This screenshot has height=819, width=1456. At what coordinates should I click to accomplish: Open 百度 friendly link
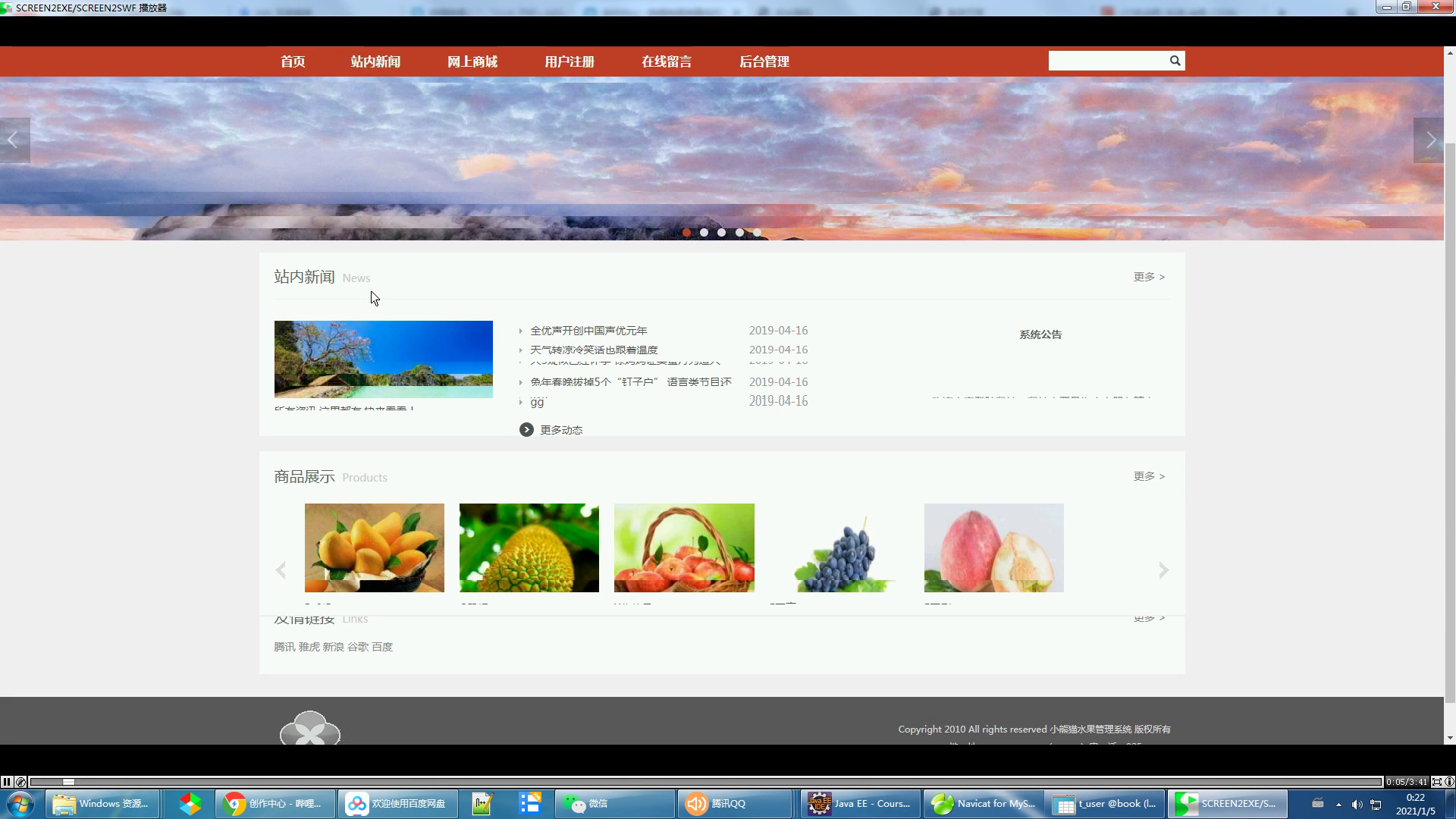382,647
